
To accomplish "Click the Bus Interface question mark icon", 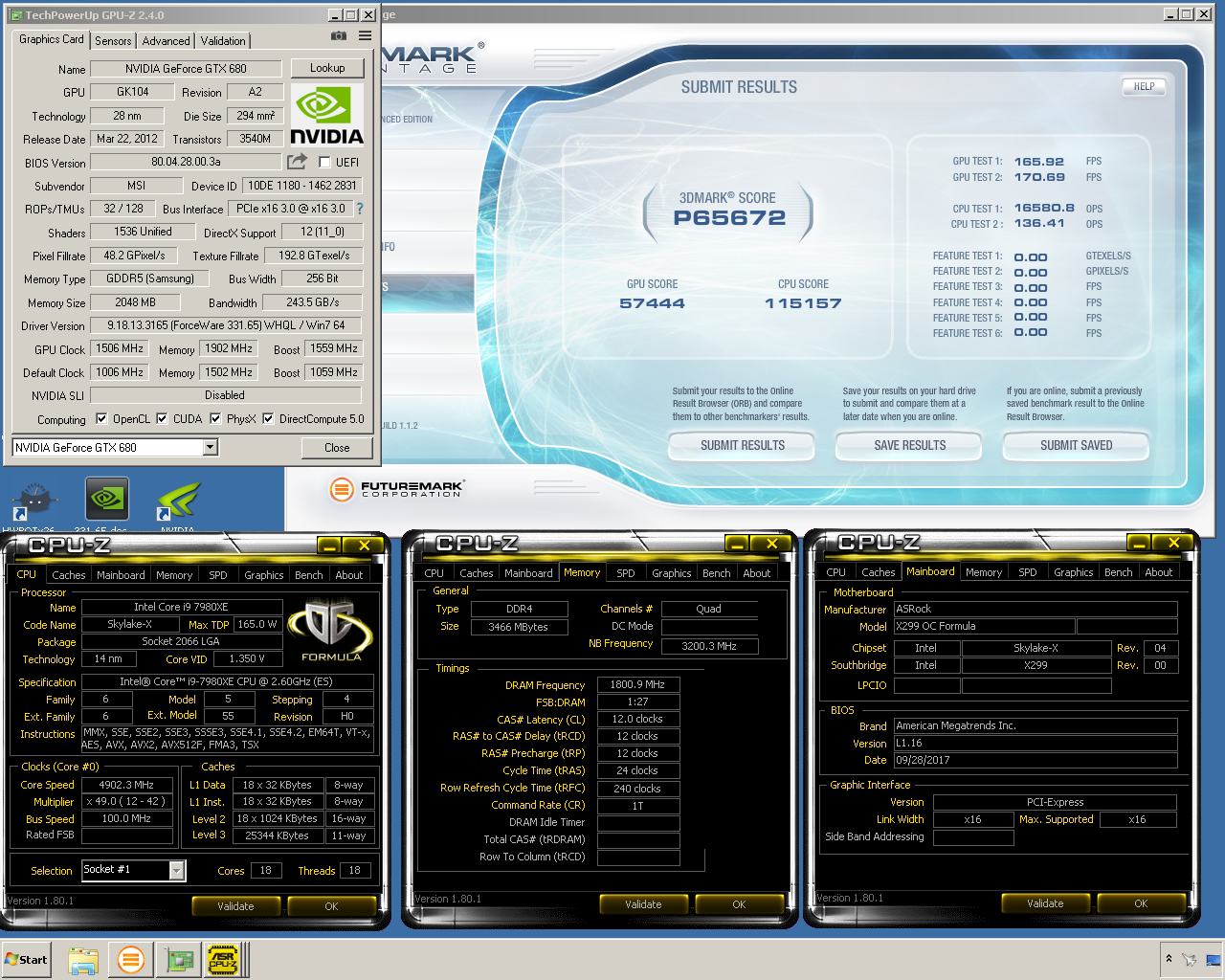I will pos(360,209).
